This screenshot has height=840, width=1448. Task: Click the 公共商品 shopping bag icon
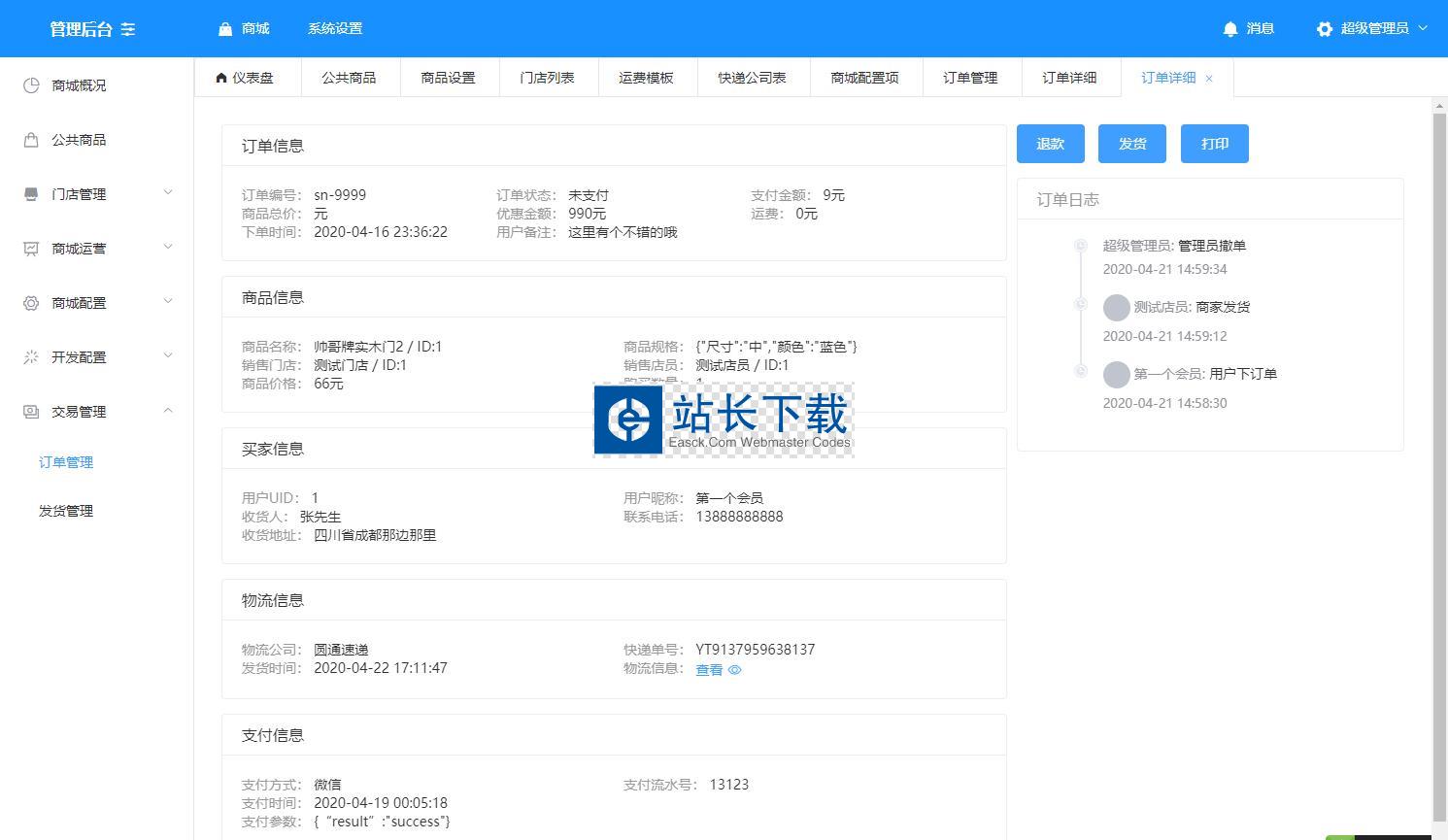tap(31, 140)
